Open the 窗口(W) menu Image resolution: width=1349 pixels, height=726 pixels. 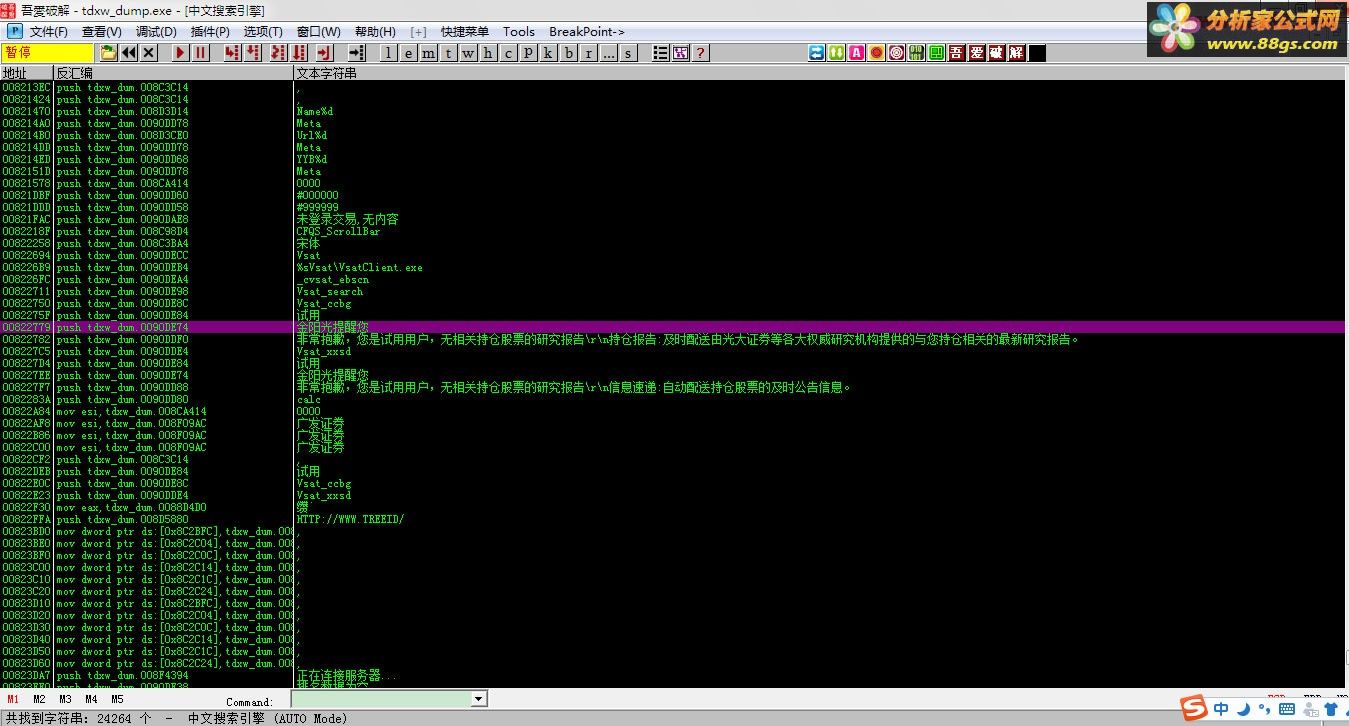tap(318, 32)
